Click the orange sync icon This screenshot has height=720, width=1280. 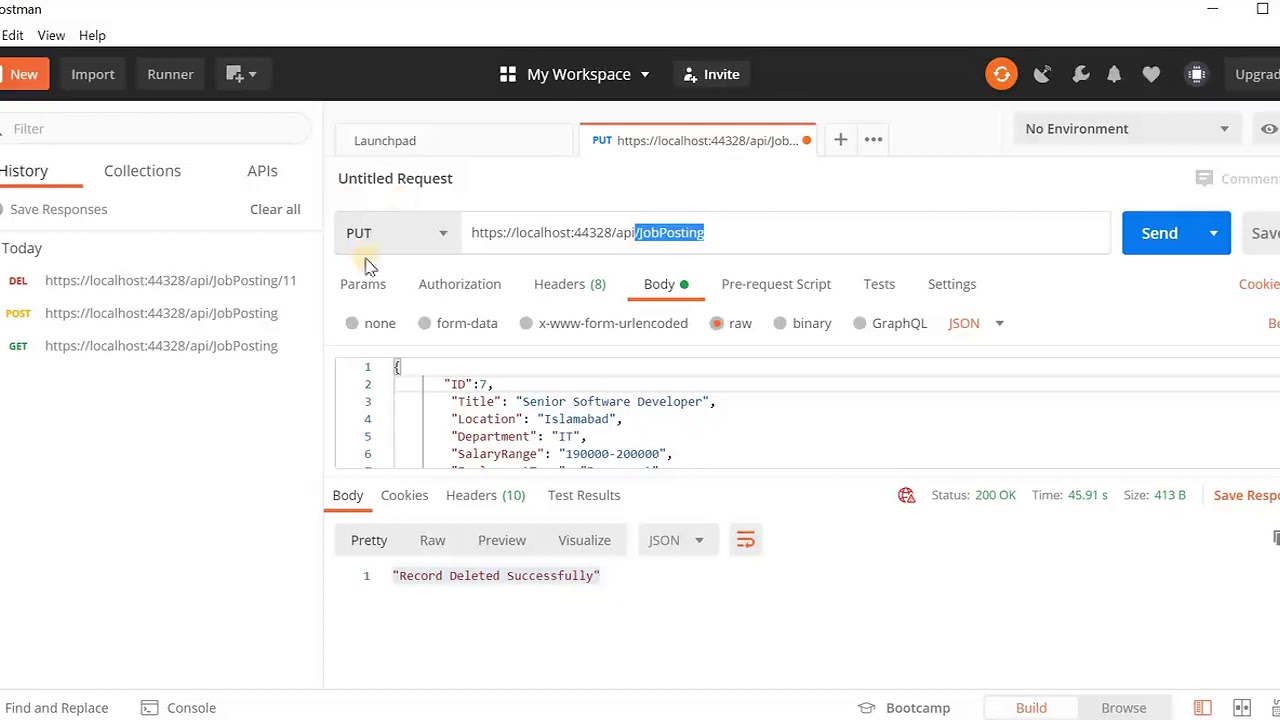1001,74
